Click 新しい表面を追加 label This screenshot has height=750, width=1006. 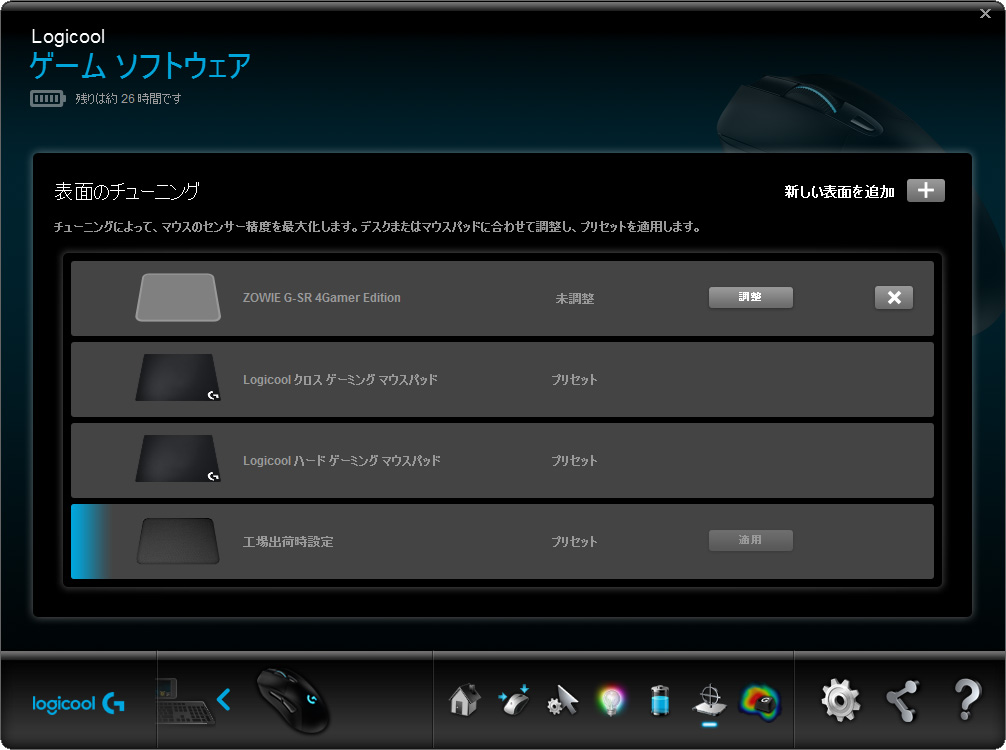(x=839, y=192)
